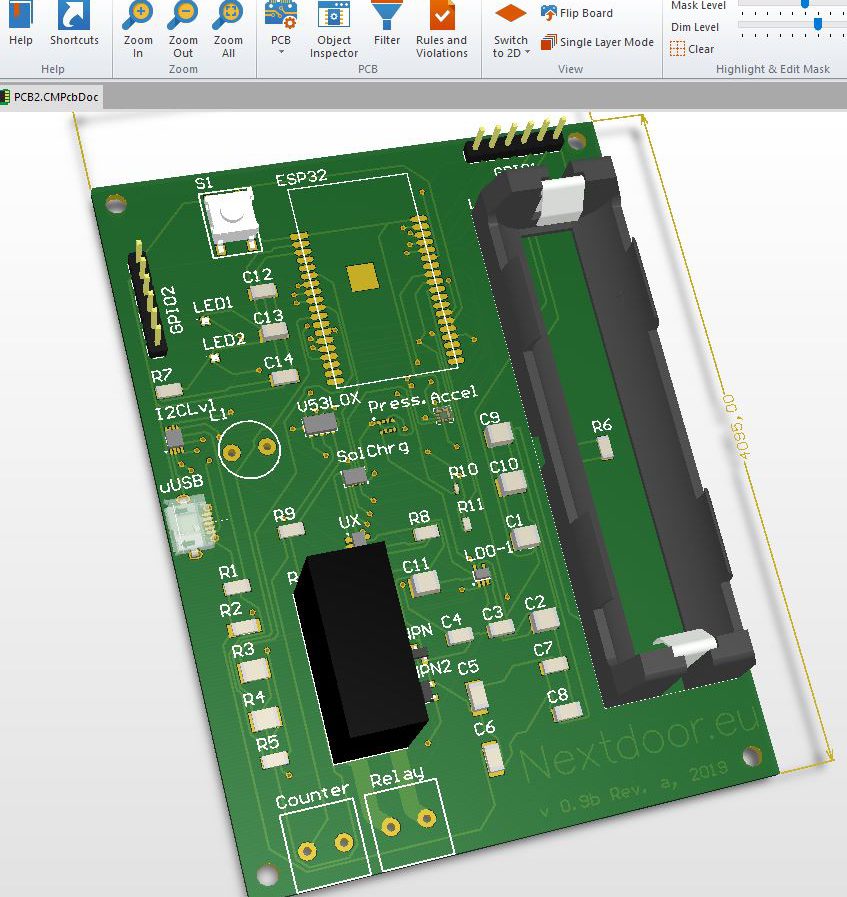
Task: Select the ESP32 module on board
Action: click(372, 280)
